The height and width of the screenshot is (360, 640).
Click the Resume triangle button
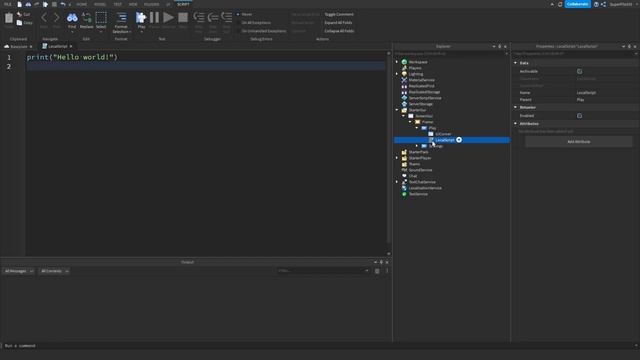pos(168,18)
